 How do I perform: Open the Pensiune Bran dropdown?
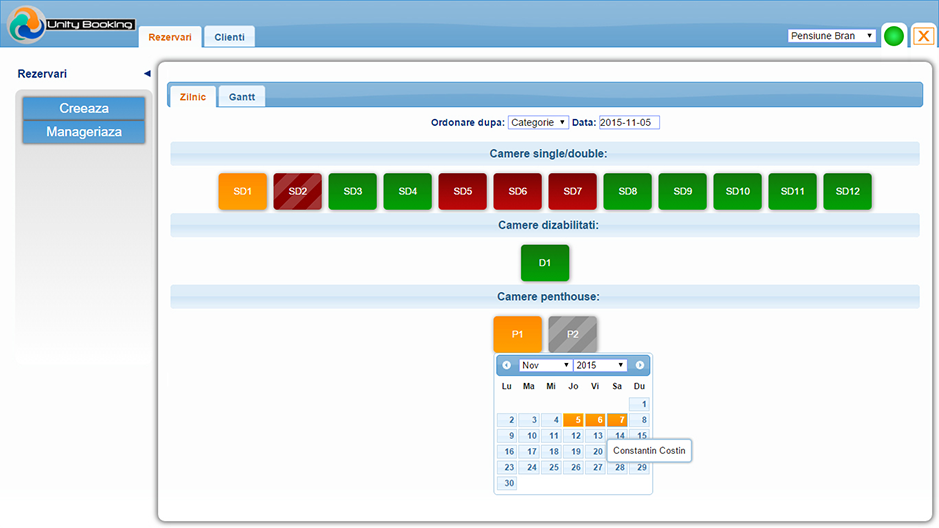[832, 36]
